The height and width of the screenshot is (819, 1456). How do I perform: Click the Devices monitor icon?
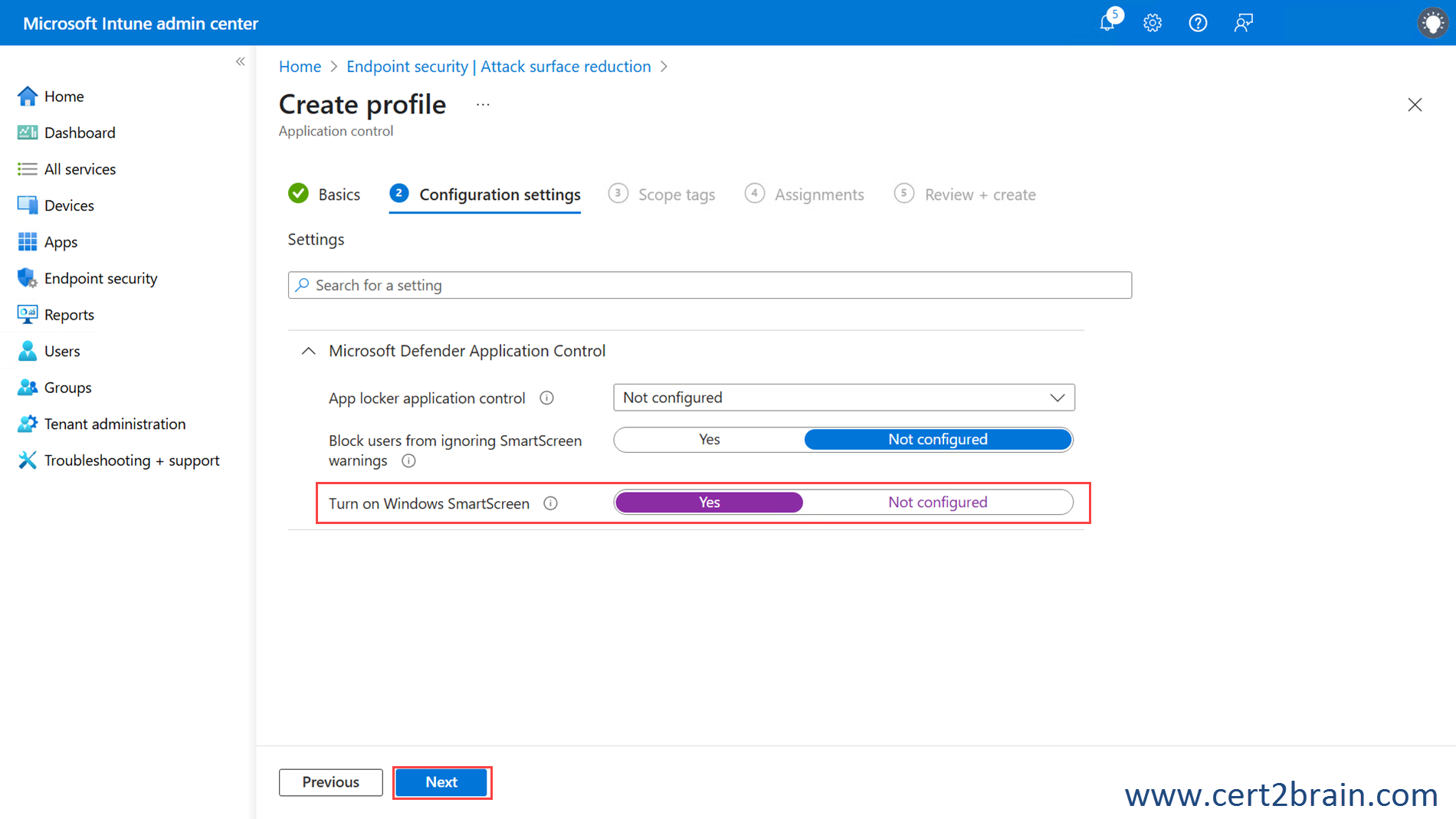tap(28, 205)
